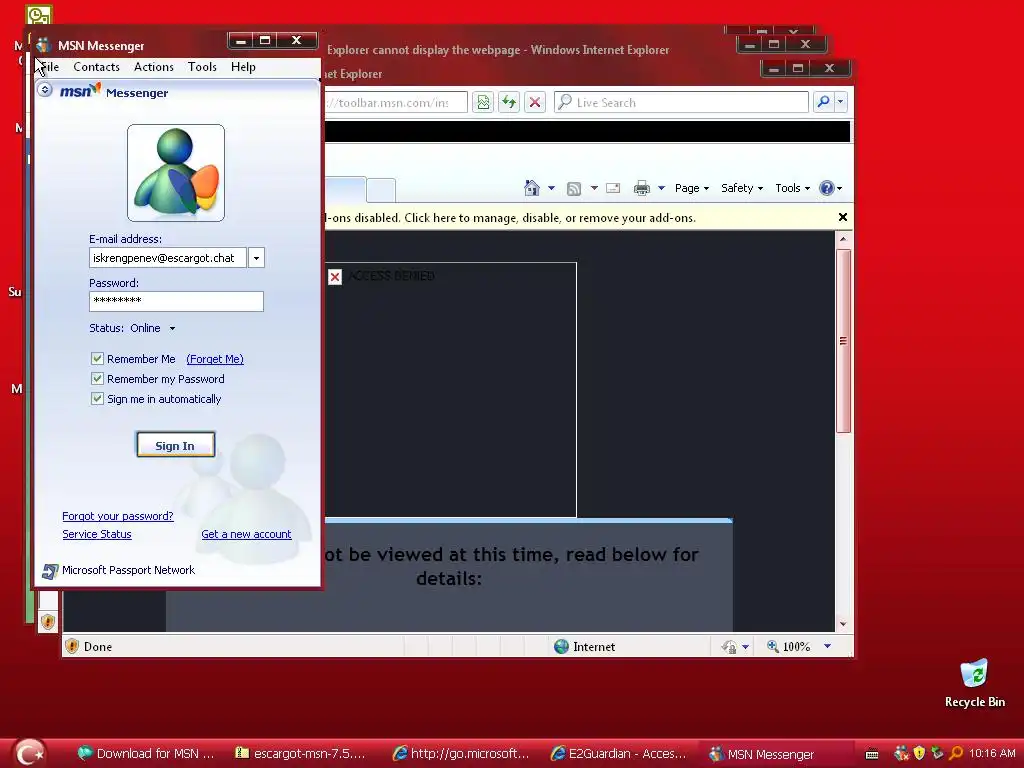Click the Internet zone globe icon
Viewport: 1024px width, 768px height.
coord(561,647)
